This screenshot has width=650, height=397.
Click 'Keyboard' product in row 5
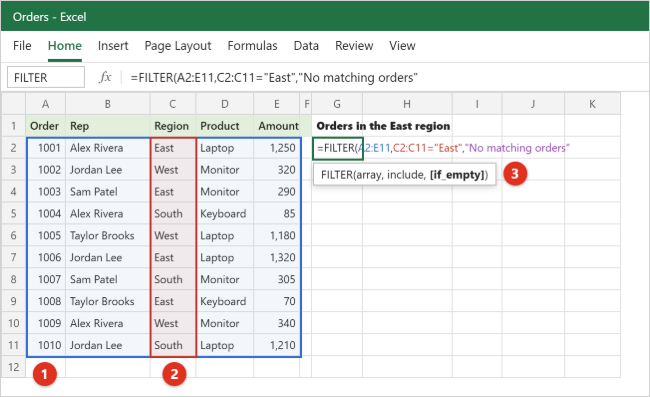(224, 213)
